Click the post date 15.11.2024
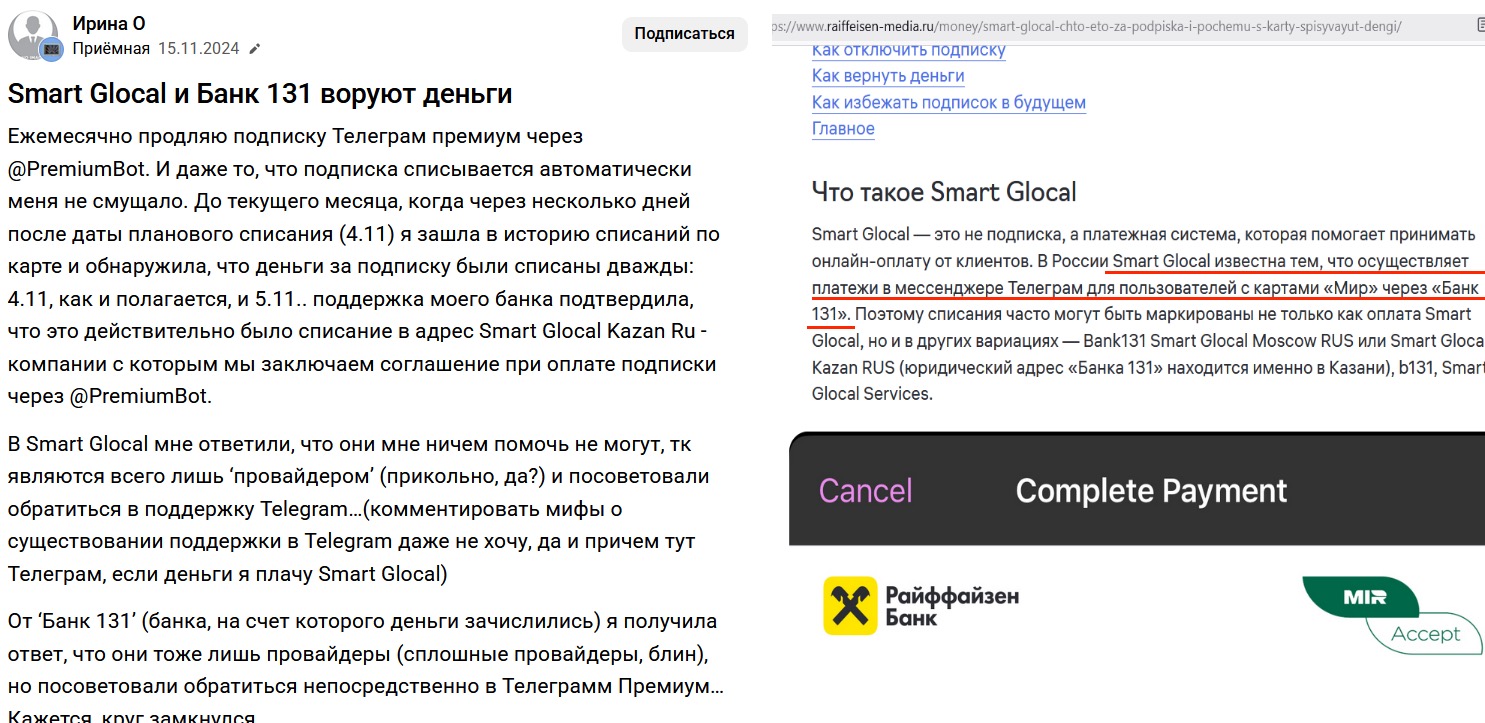The image size is (1485, 723). coord(199,48)
